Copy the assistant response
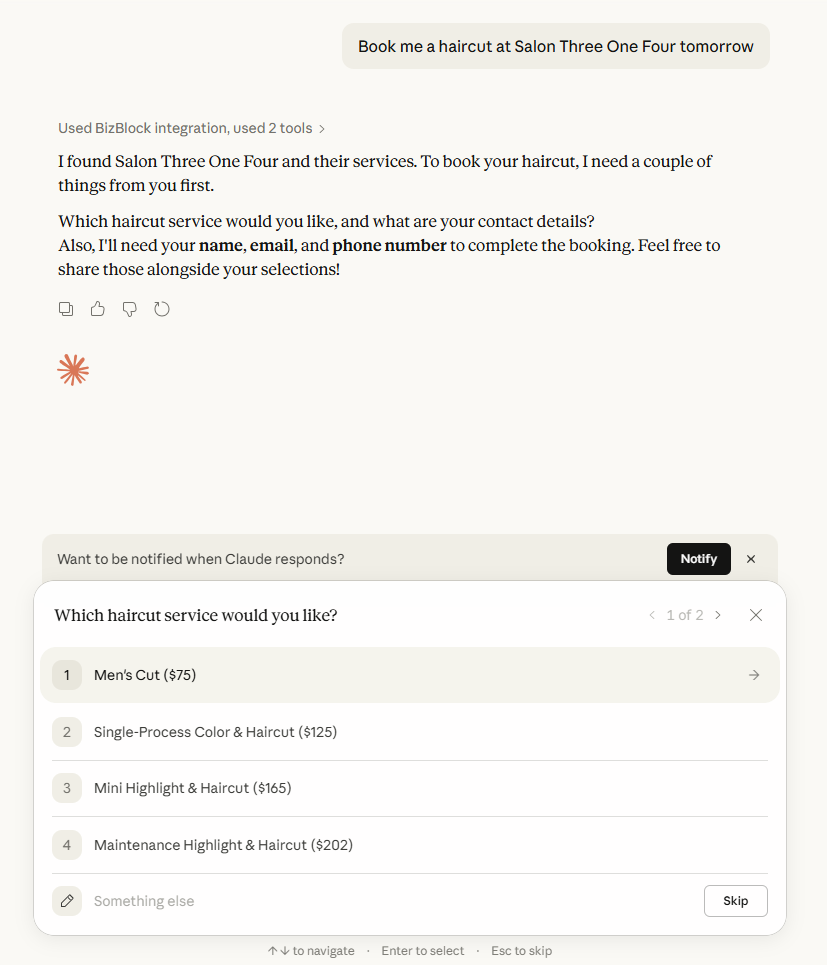Screen dimensions: 827x965 (x=66, y=309)
